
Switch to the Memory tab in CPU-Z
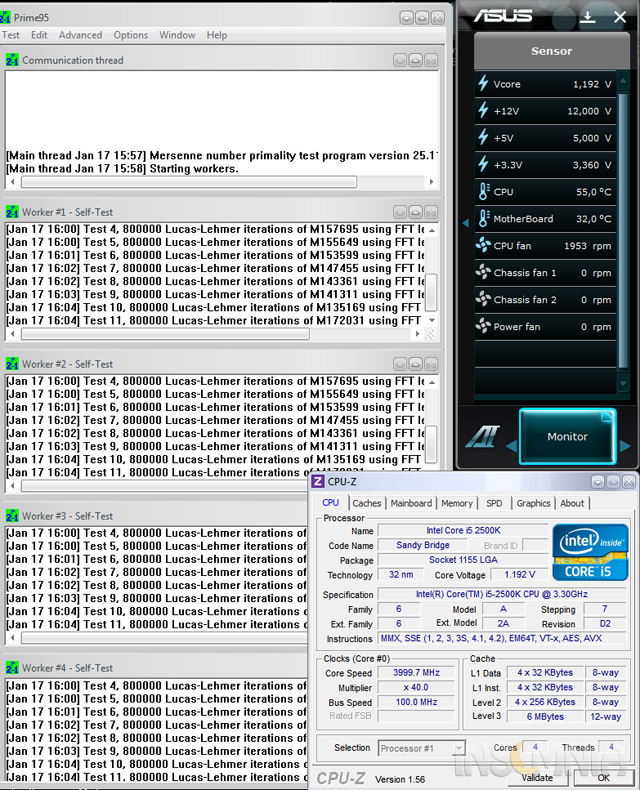click(457, 503)
